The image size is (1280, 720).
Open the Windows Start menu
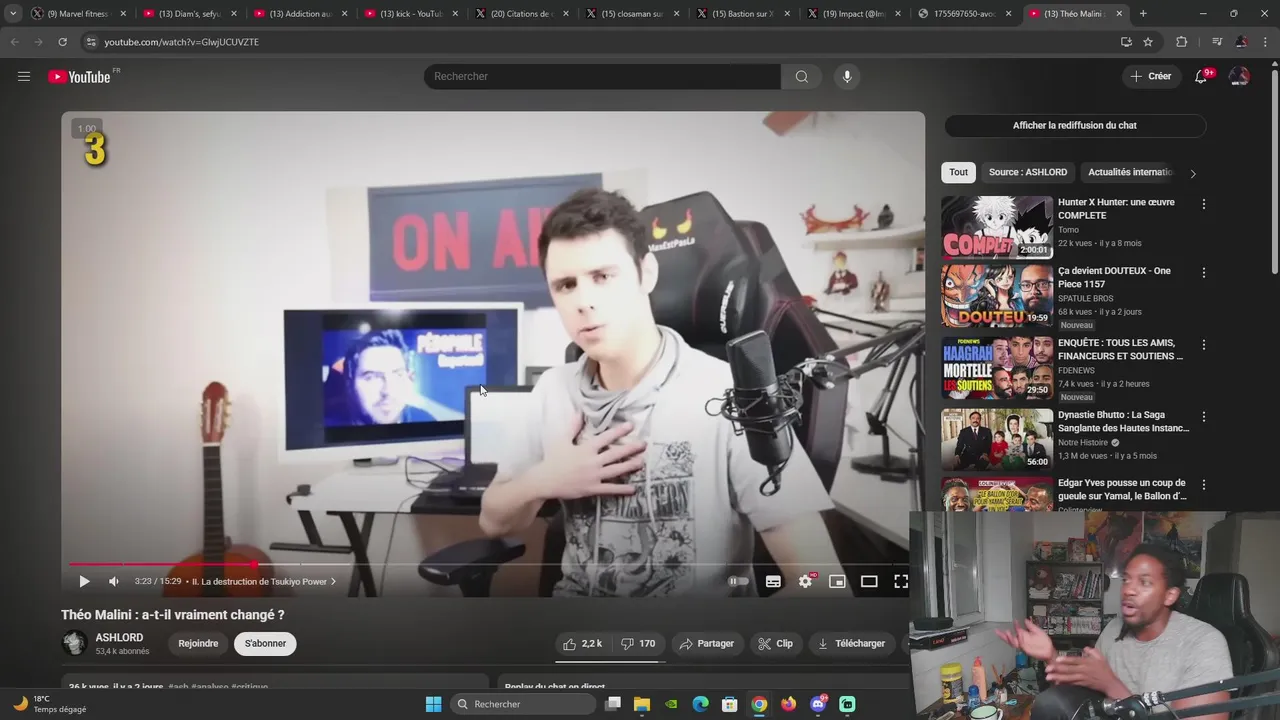pyautogui.click(x=433, y=704)
